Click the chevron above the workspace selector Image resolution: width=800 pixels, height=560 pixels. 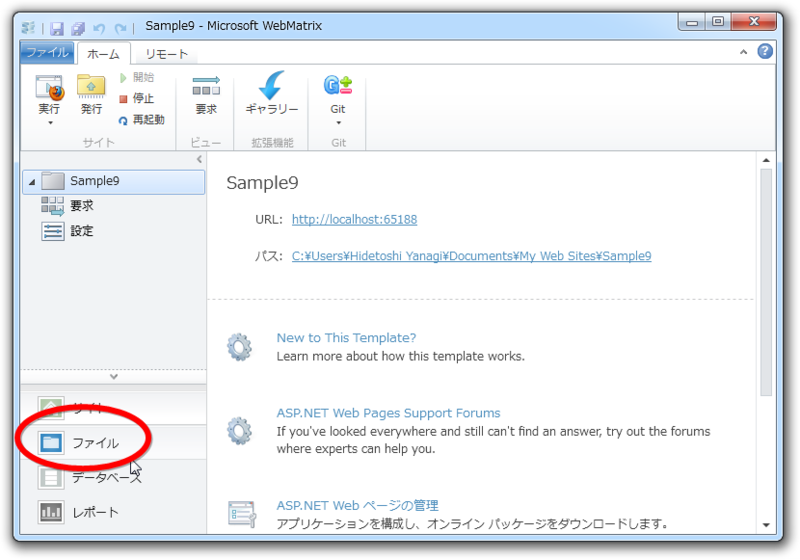[x=114, y=376]
